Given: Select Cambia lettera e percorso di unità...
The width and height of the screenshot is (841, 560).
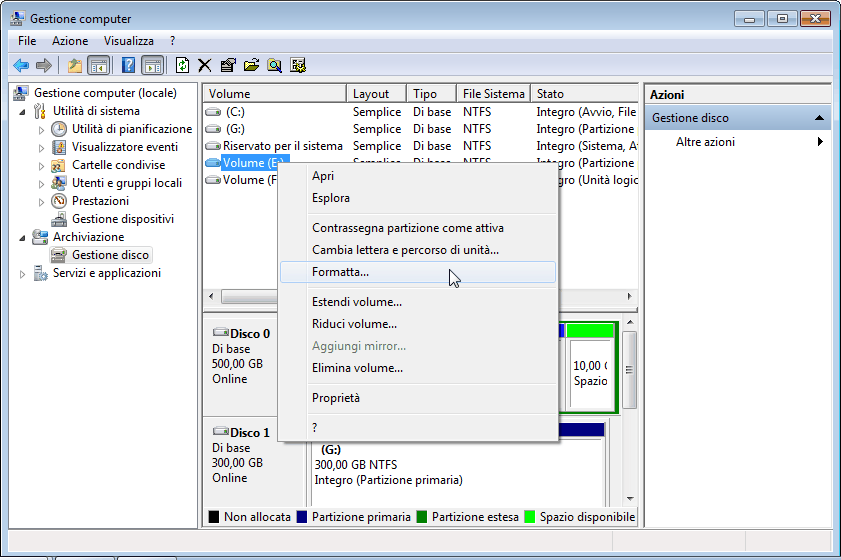Looking at the screenshot, I should tap(418, 250).
